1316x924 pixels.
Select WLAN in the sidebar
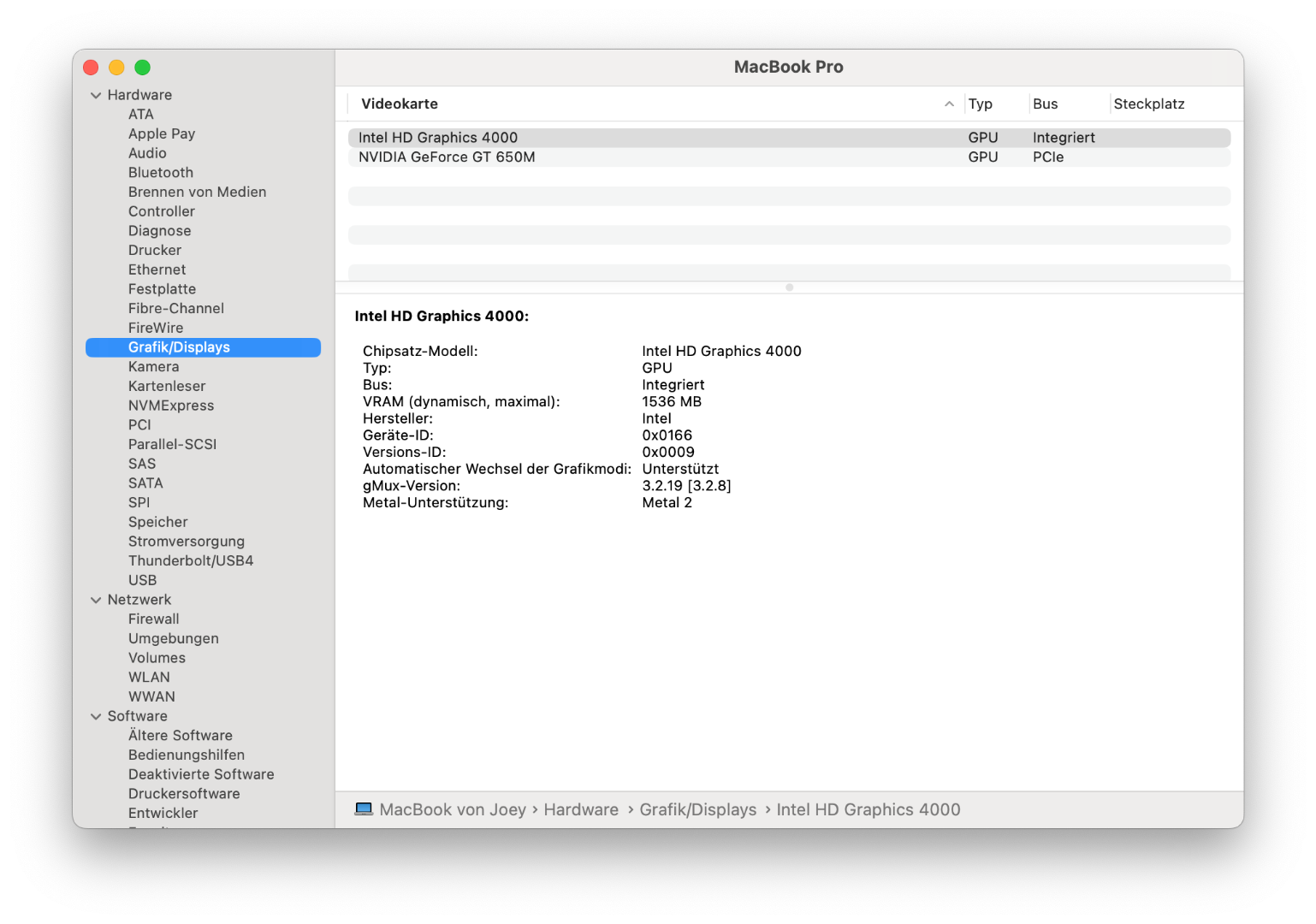coord(149,677)
